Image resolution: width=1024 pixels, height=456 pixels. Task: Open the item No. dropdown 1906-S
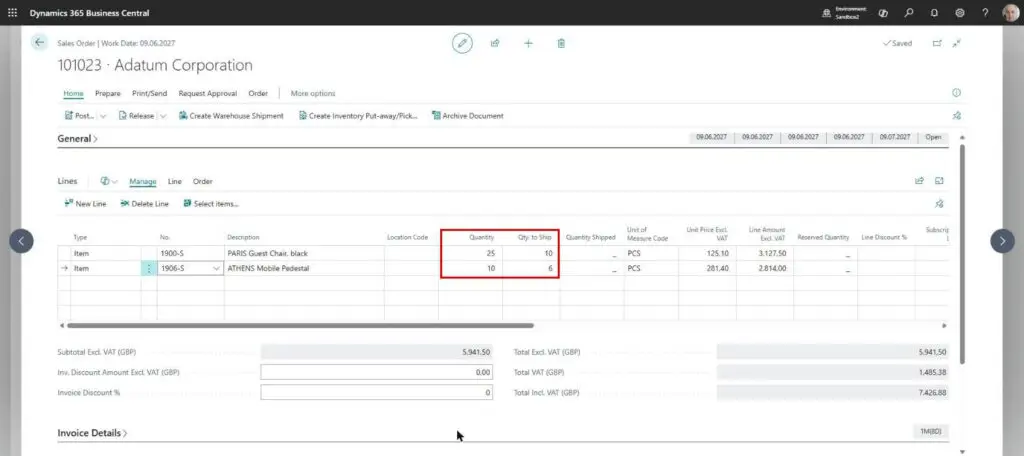point(216,269)
